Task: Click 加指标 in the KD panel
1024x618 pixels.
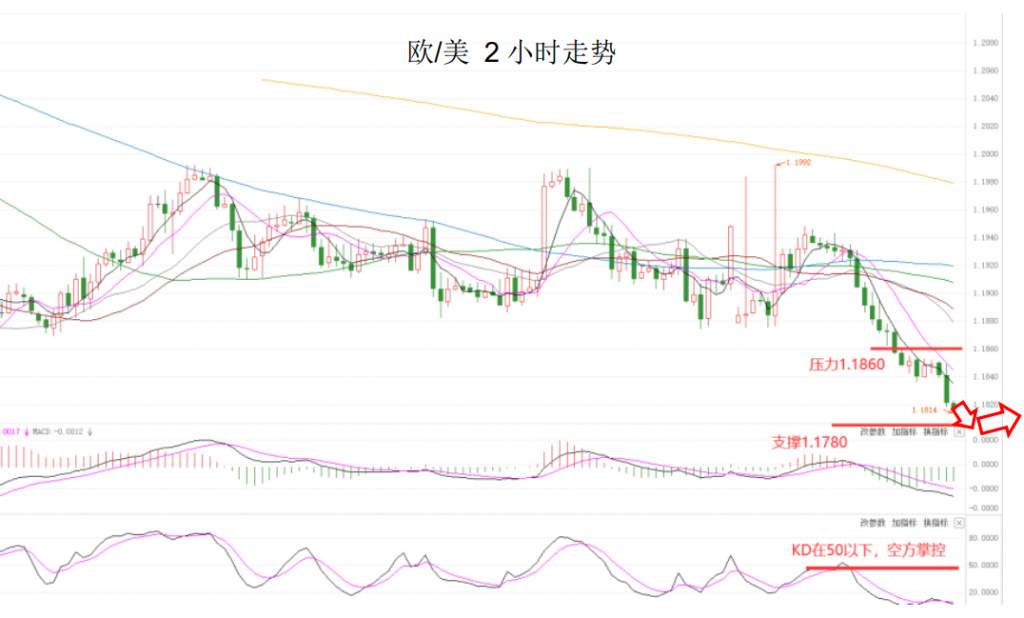Action: click(904, 523)
